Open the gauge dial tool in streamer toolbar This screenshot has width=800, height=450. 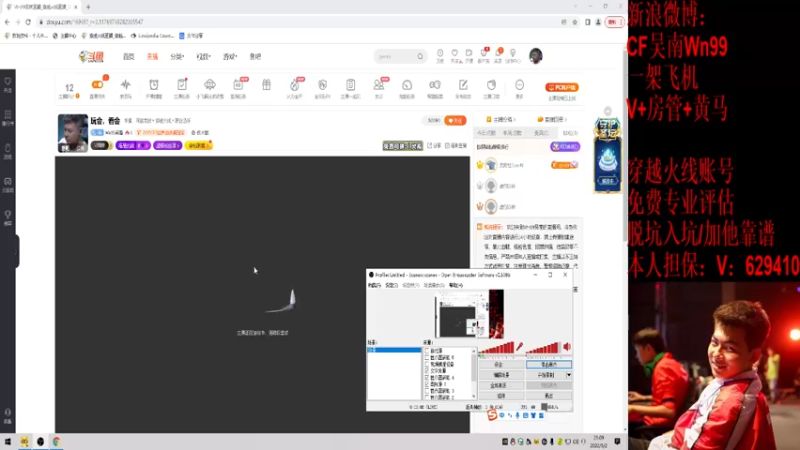tap(407, 85)
